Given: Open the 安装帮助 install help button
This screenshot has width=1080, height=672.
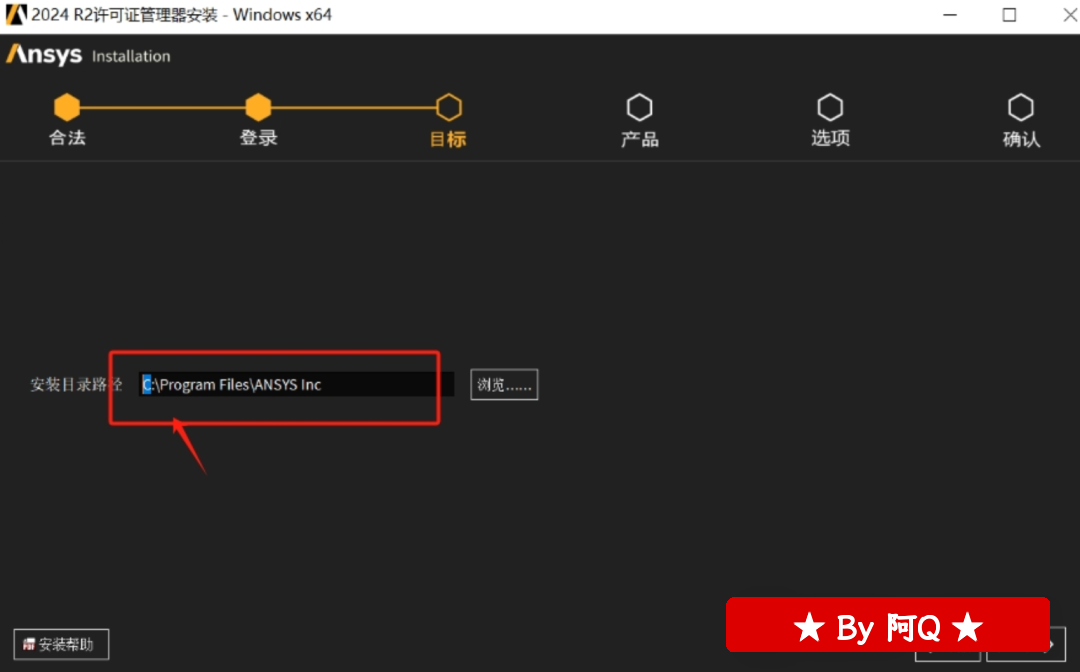Looking at the screenshot, I should (61, 644).
